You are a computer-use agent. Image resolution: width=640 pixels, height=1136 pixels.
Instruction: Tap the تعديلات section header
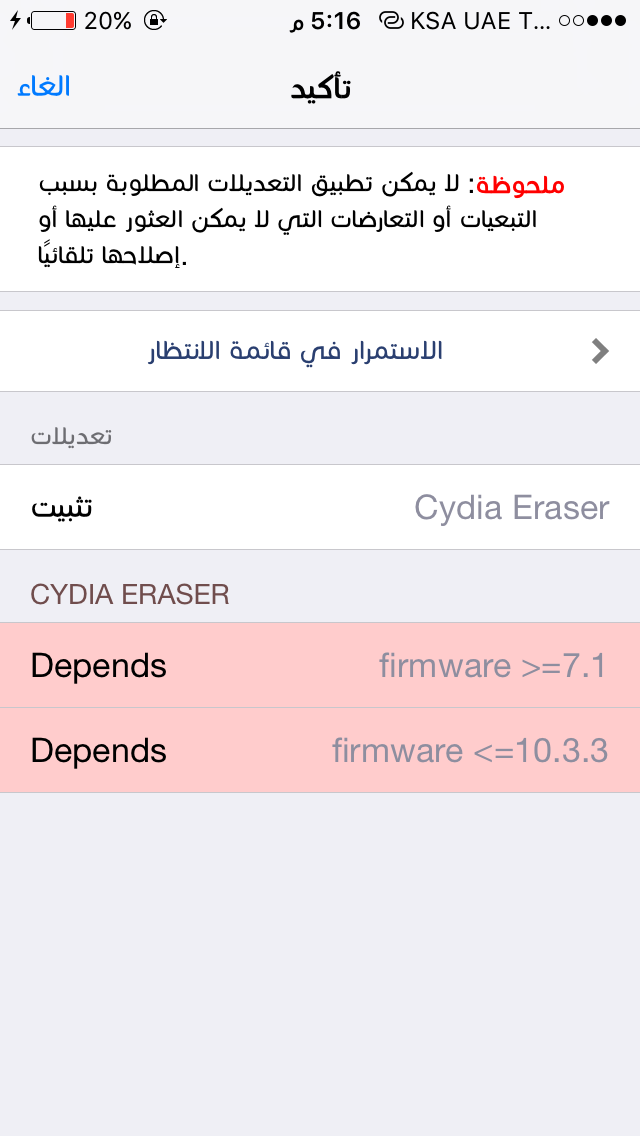[x=71, y=436]
